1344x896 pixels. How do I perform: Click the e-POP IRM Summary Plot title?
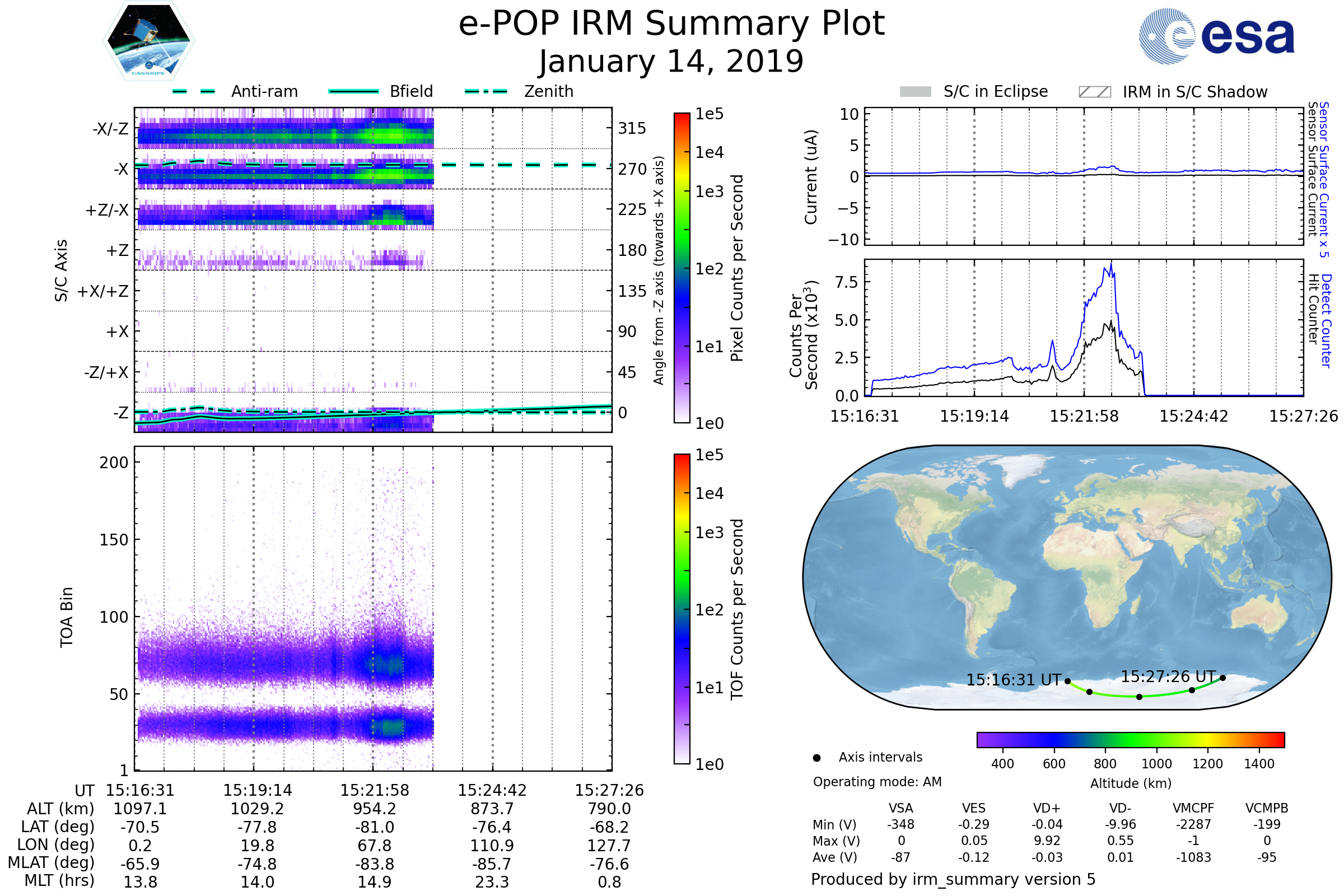click(671, 24)
